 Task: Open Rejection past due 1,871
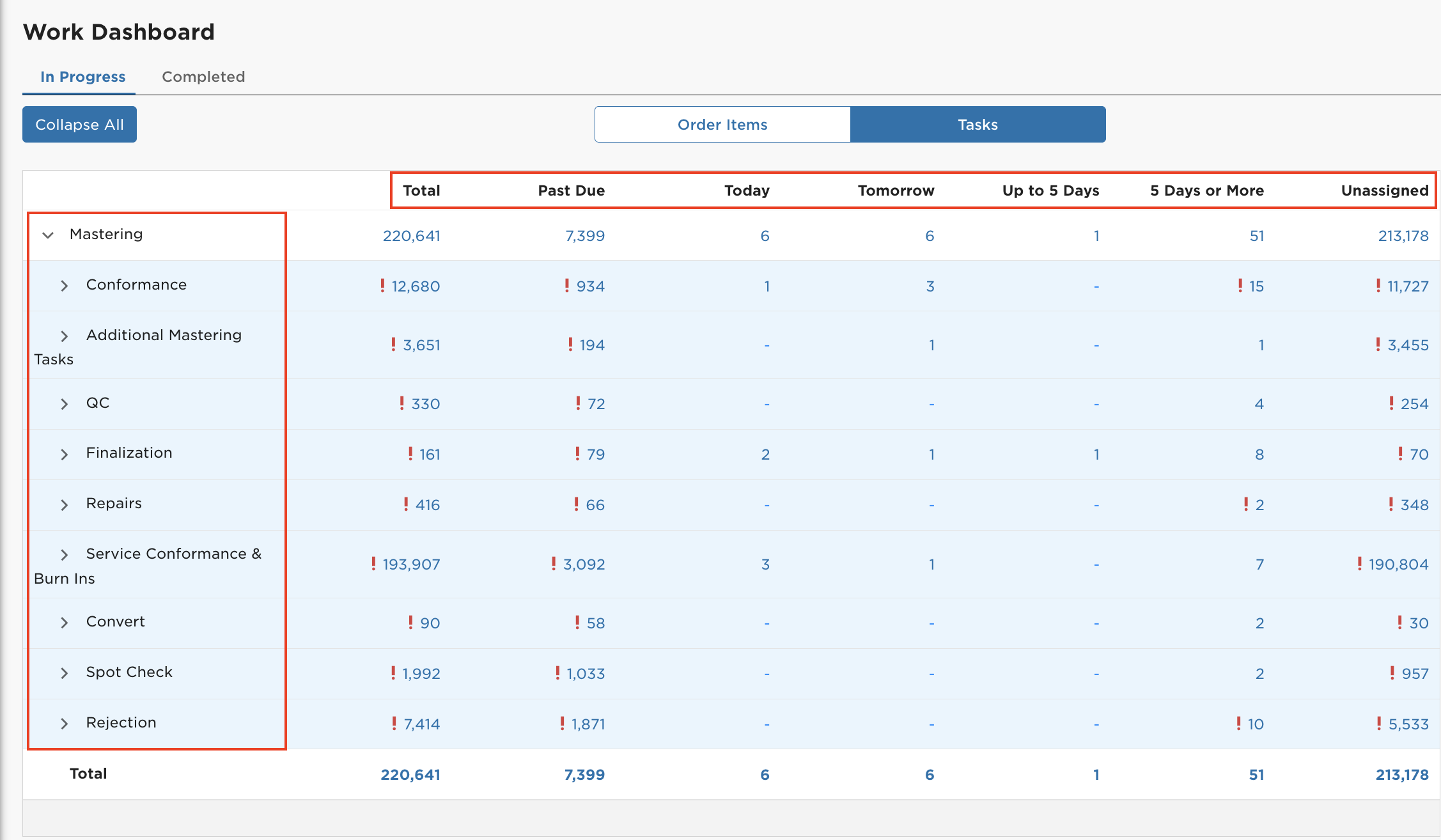[x=588, y=724]
